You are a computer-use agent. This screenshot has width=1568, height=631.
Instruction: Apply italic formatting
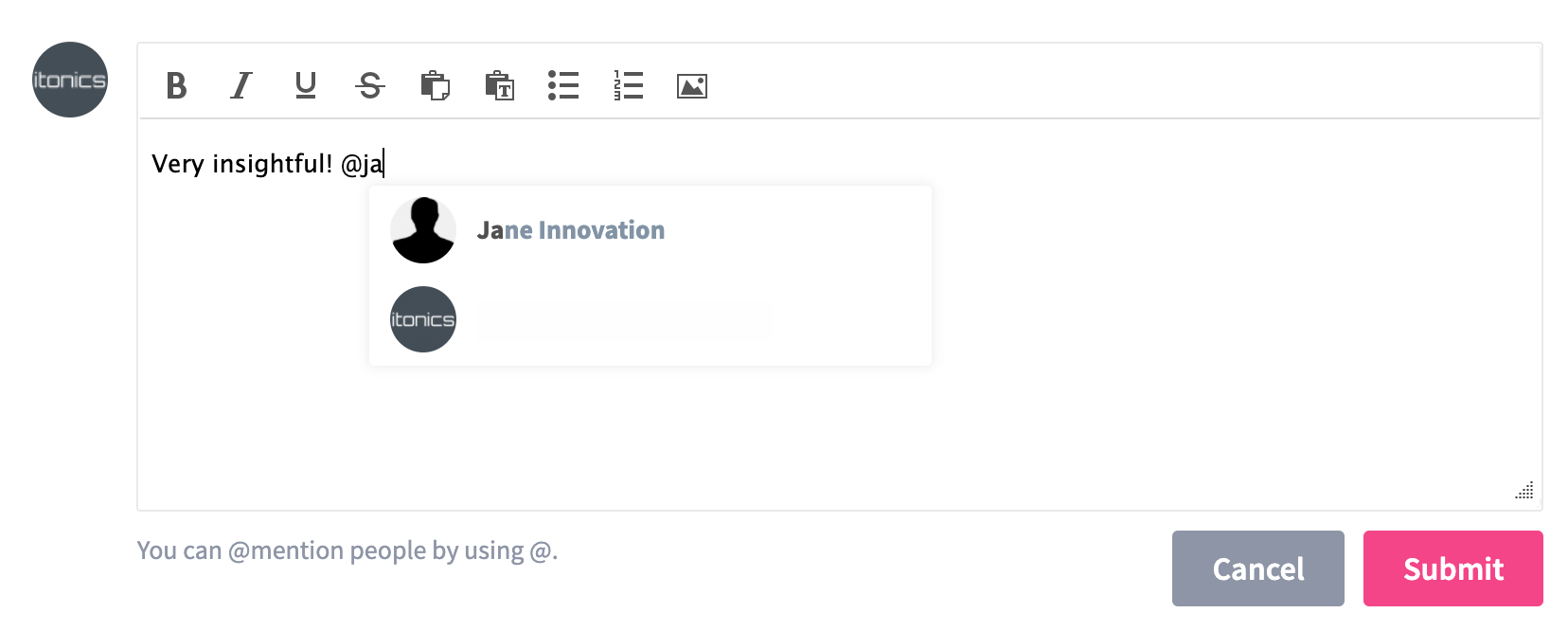pyautogui.click(x=241, y=86)
